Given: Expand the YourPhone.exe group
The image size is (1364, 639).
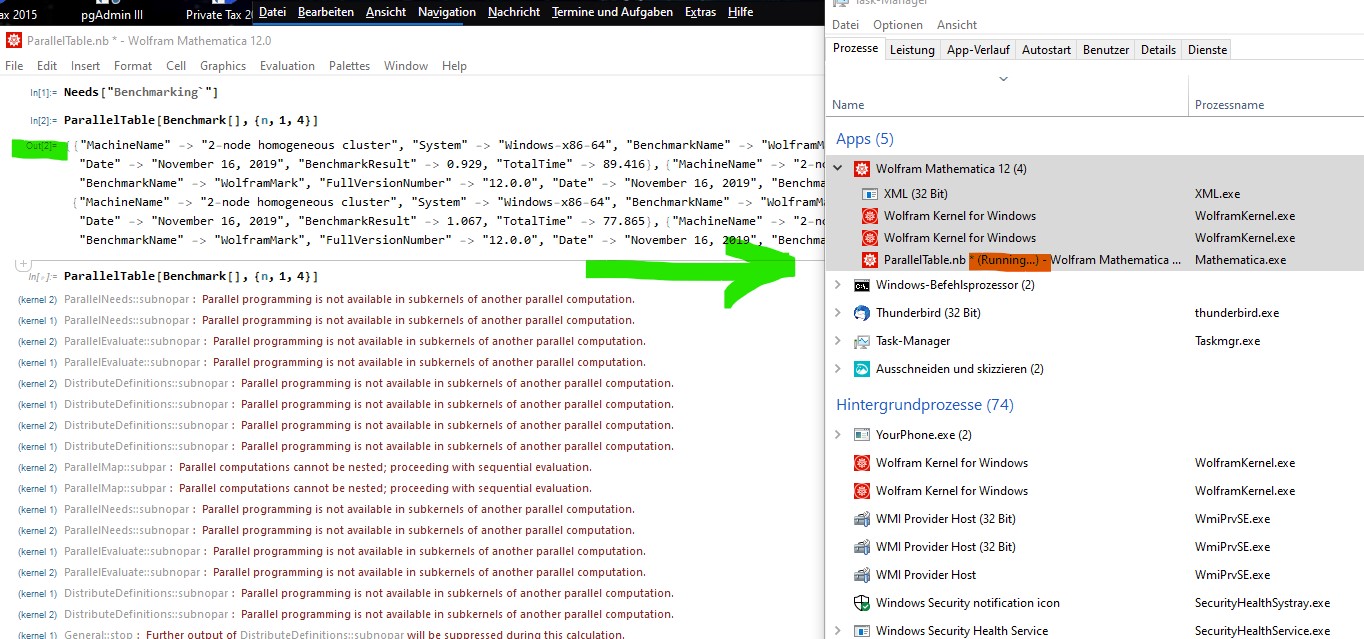Looking at the screenshot, I should pos(839,435).
